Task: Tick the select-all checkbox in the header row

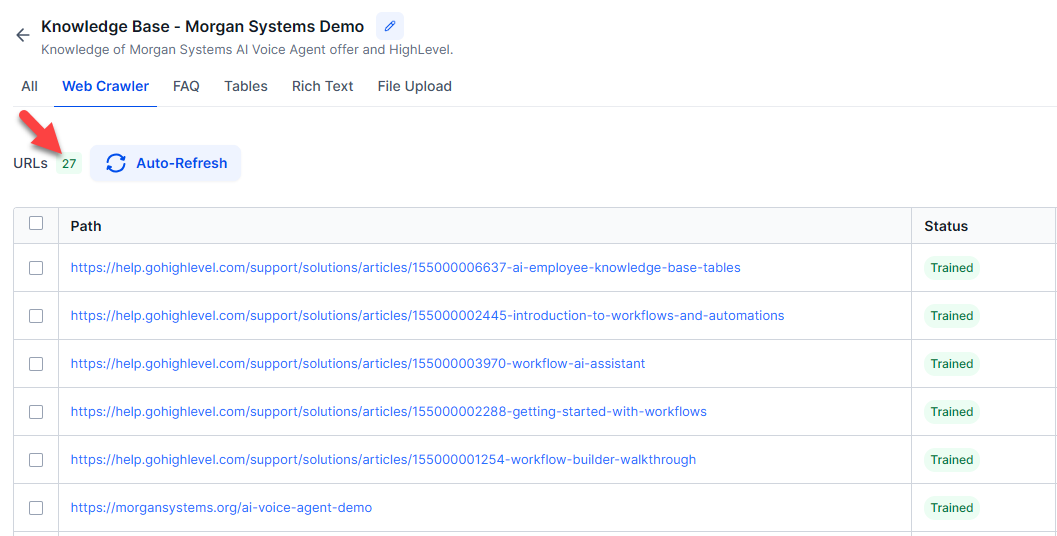Action: point(36,223)
